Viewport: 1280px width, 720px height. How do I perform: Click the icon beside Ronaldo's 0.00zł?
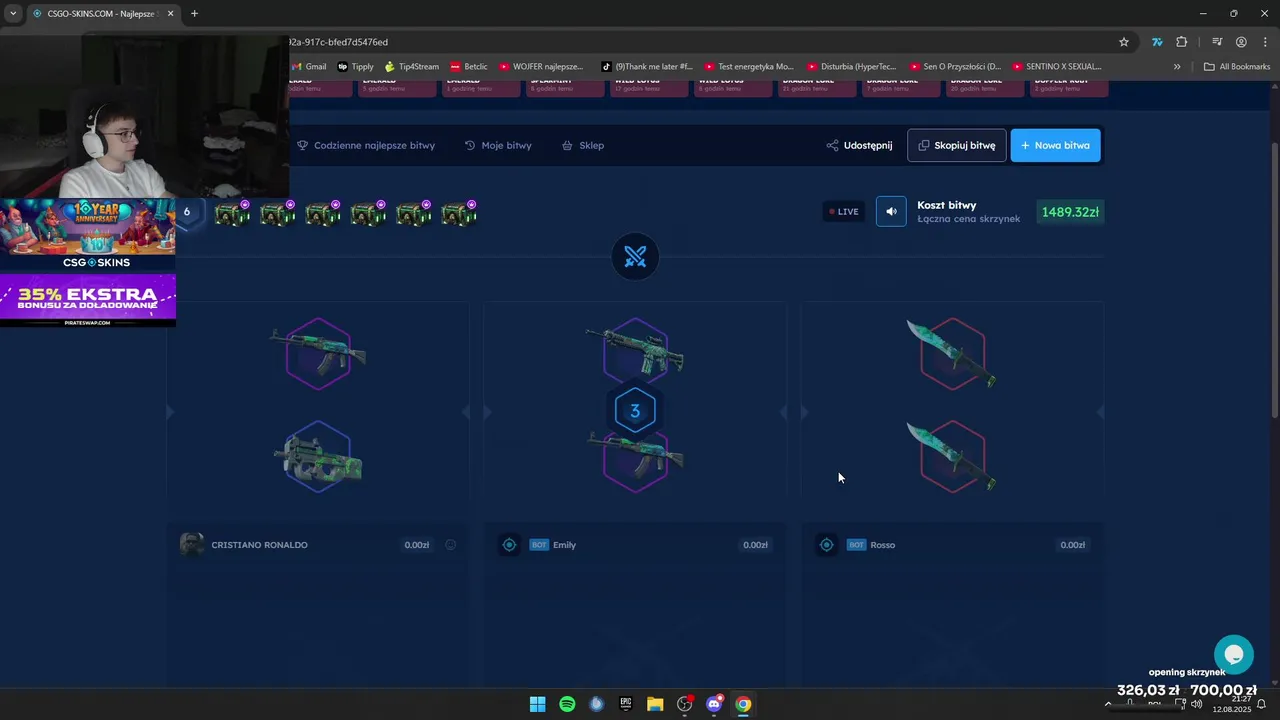(x=450, y=545)
